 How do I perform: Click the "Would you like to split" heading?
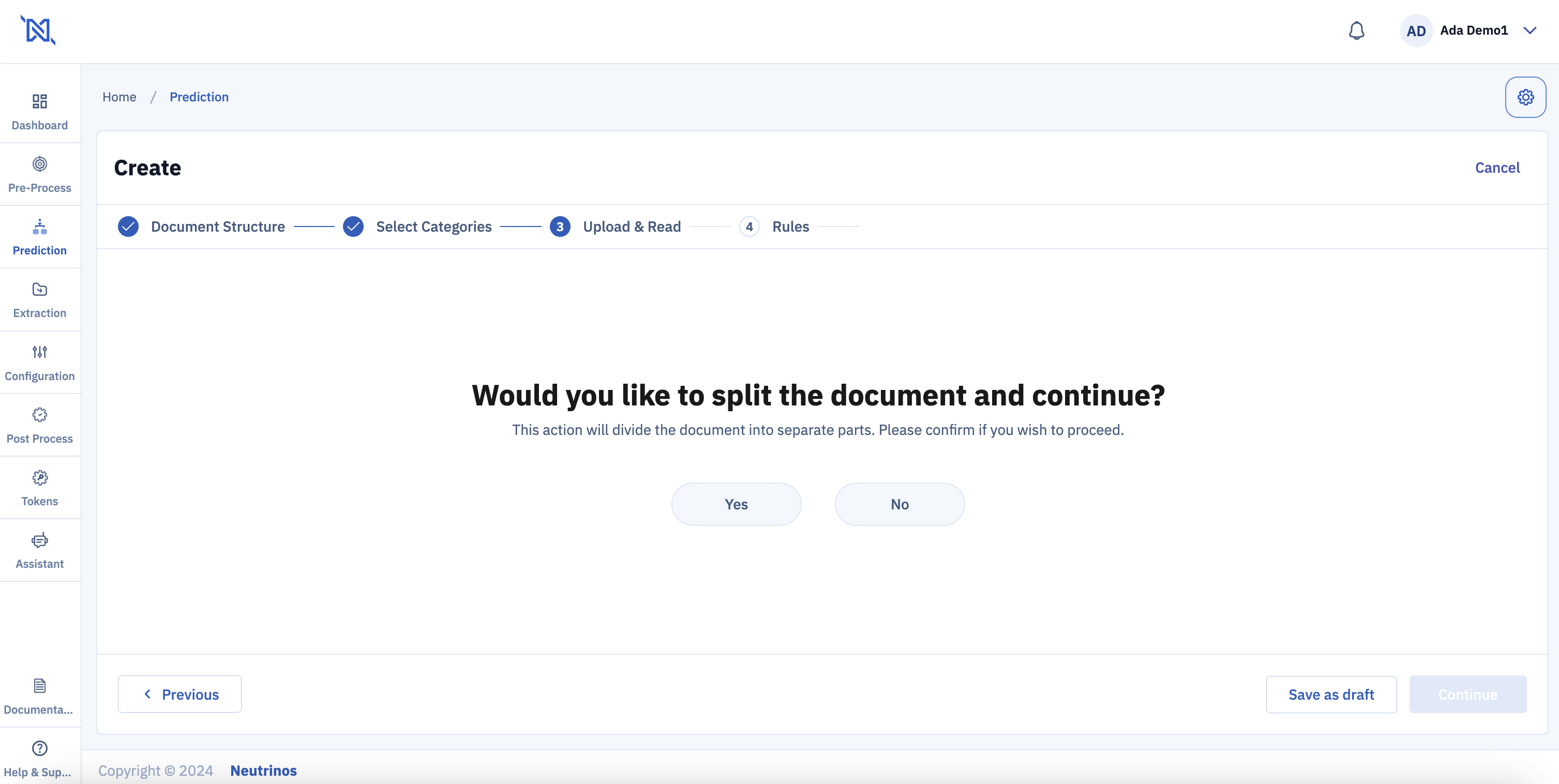click(x=818, y=395)
